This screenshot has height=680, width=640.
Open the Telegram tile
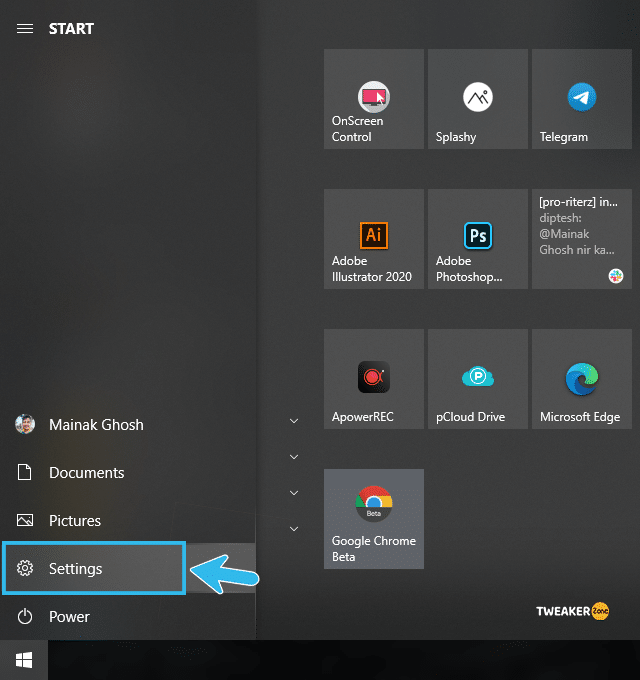point(582,99)
